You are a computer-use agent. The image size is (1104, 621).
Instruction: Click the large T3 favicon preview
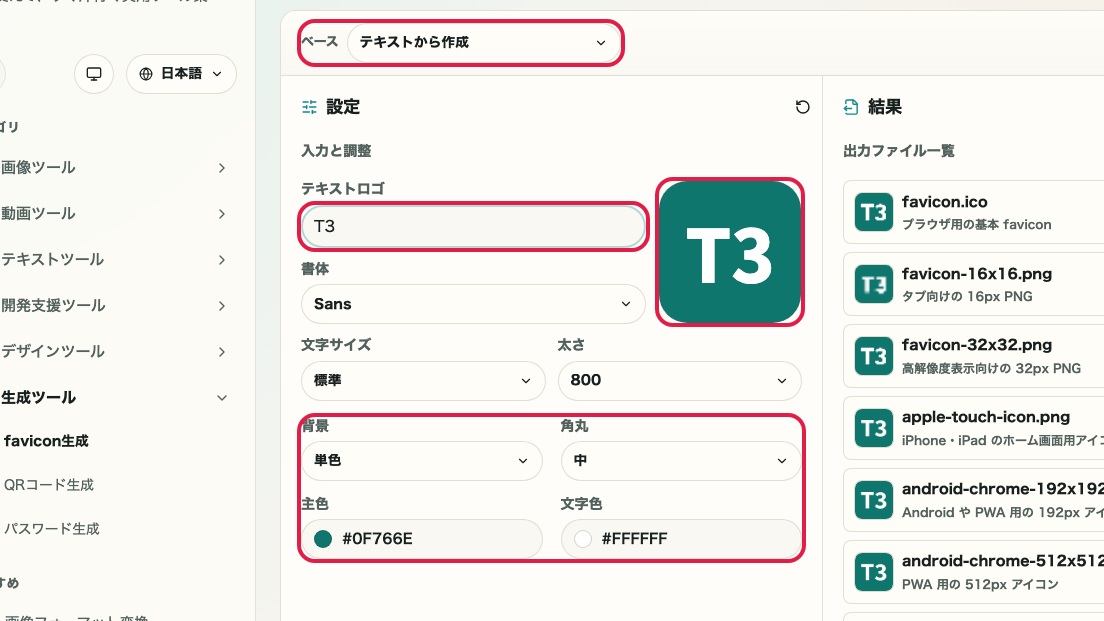[729, 252]
